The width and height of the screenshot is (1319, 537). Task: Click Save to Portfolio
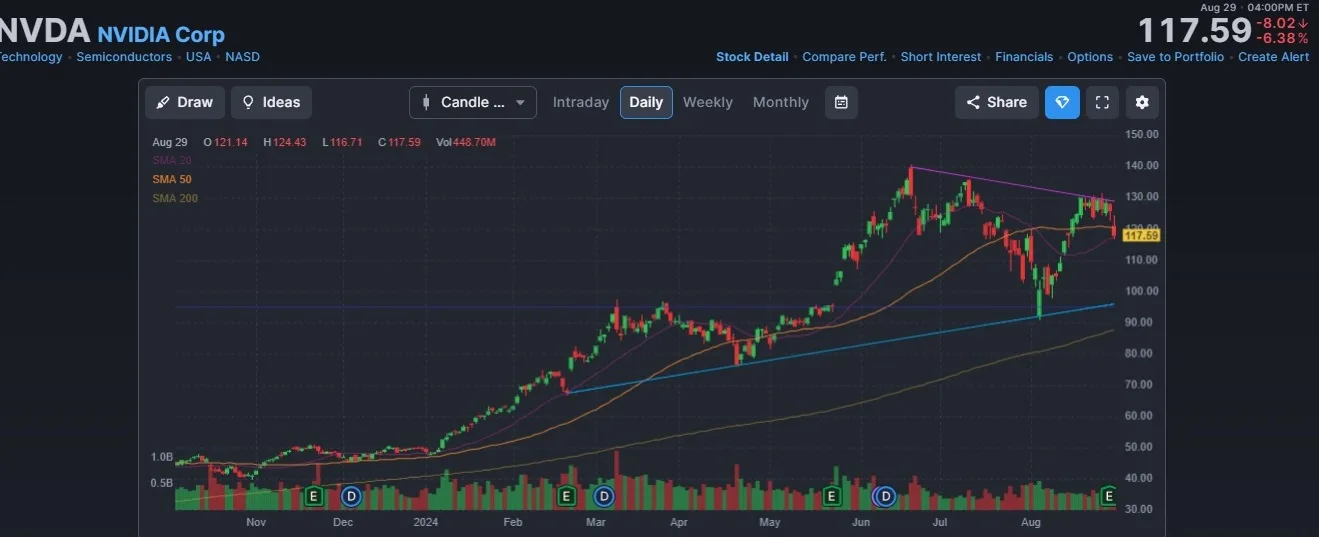[x=1175, y=57]
